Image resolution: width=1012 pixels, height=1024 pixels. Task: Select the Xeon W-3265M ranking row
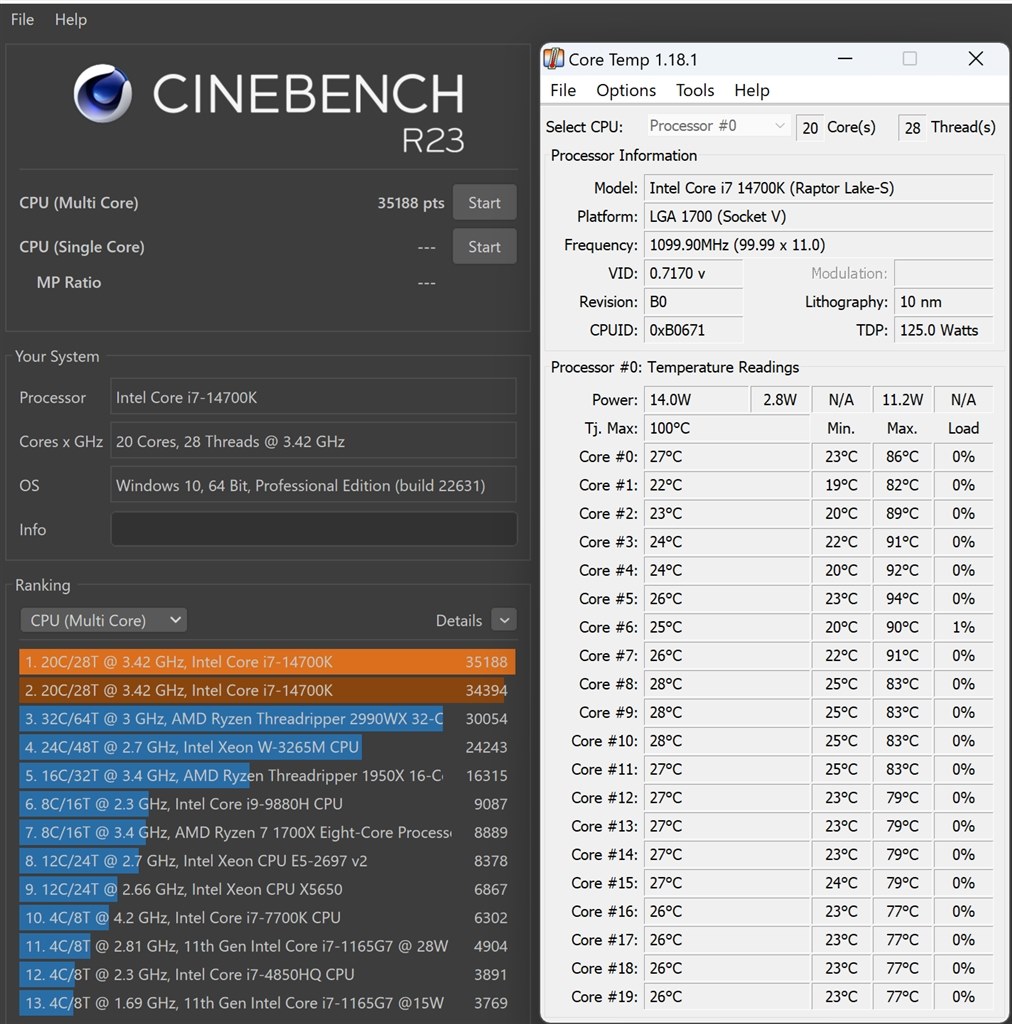point(267,747)
